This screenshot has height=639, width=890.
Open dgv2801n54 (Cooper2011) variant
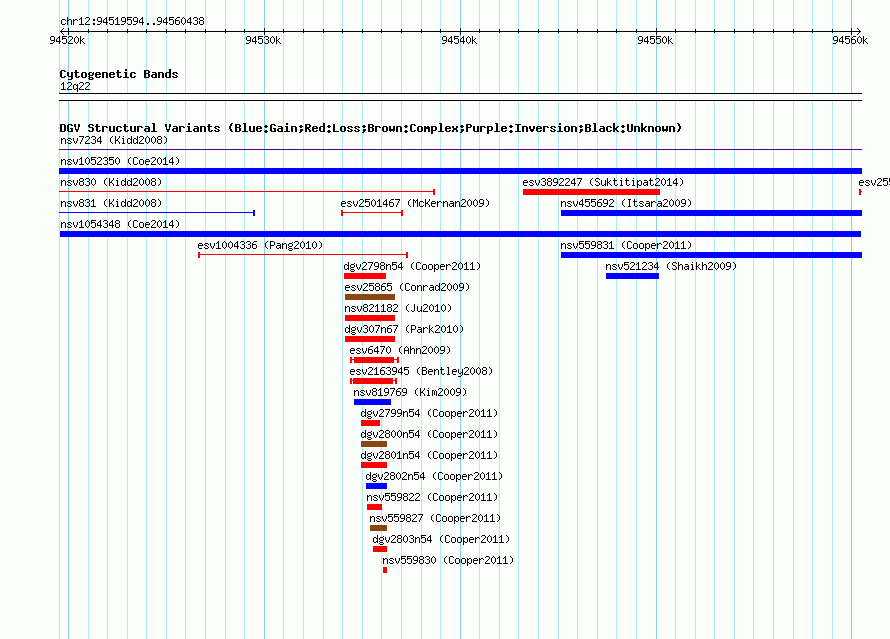pyautogui.click(x=429, y=455)
